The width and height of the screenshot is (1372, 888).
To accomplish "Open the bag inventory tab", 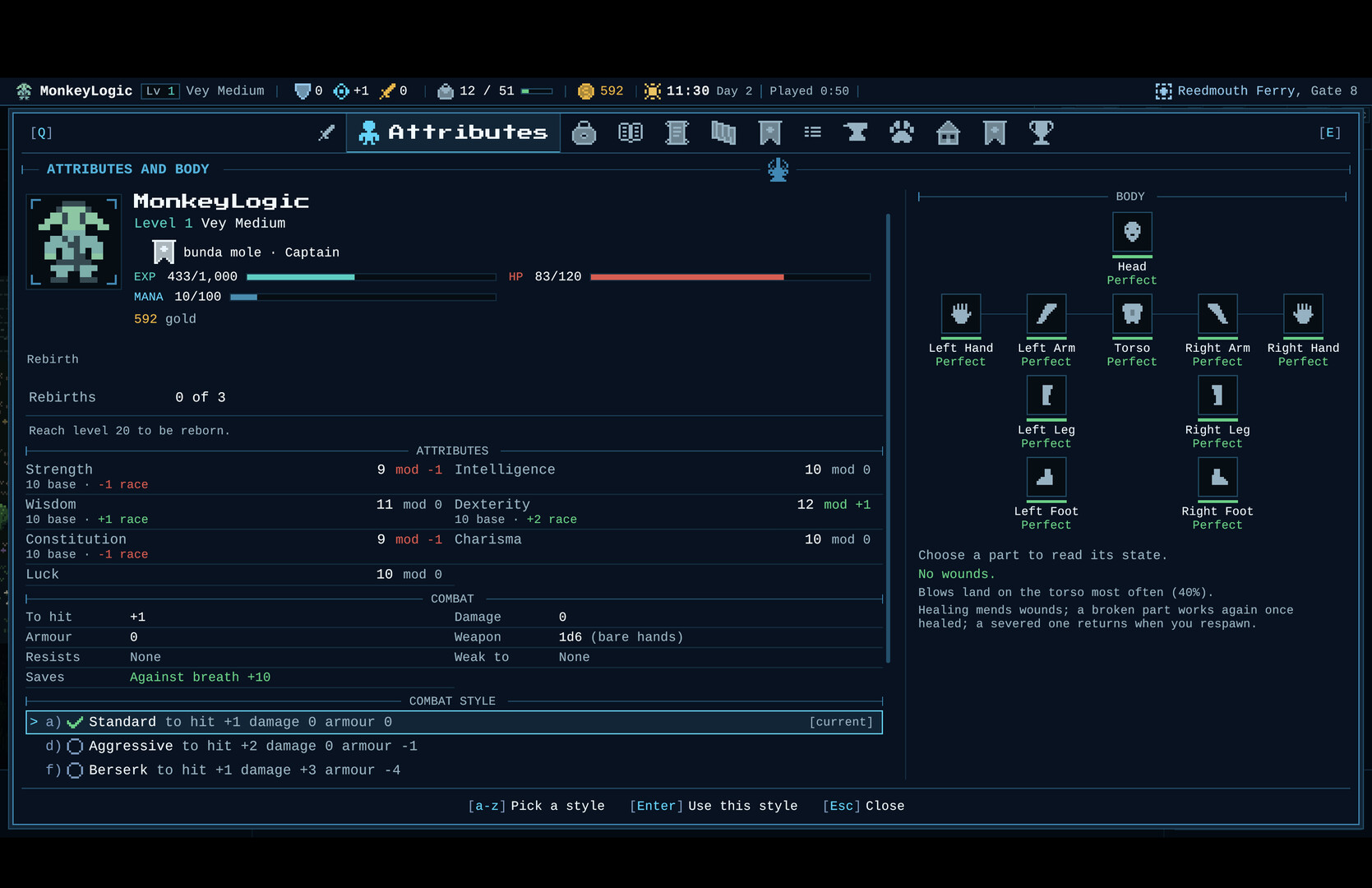I will [x=584, y=132].
